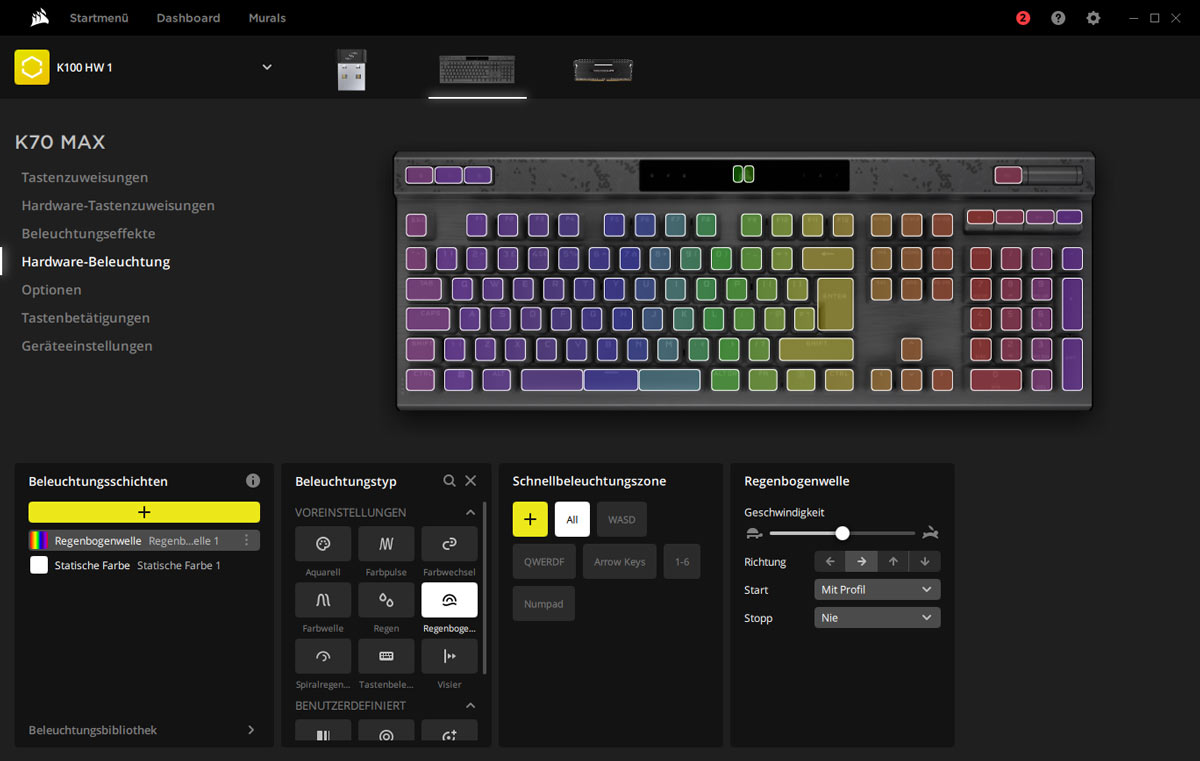Screen dimensions: 1200x761
Task: Set wave direction to up
Action: pyautogui.click(x=893, y=562)
